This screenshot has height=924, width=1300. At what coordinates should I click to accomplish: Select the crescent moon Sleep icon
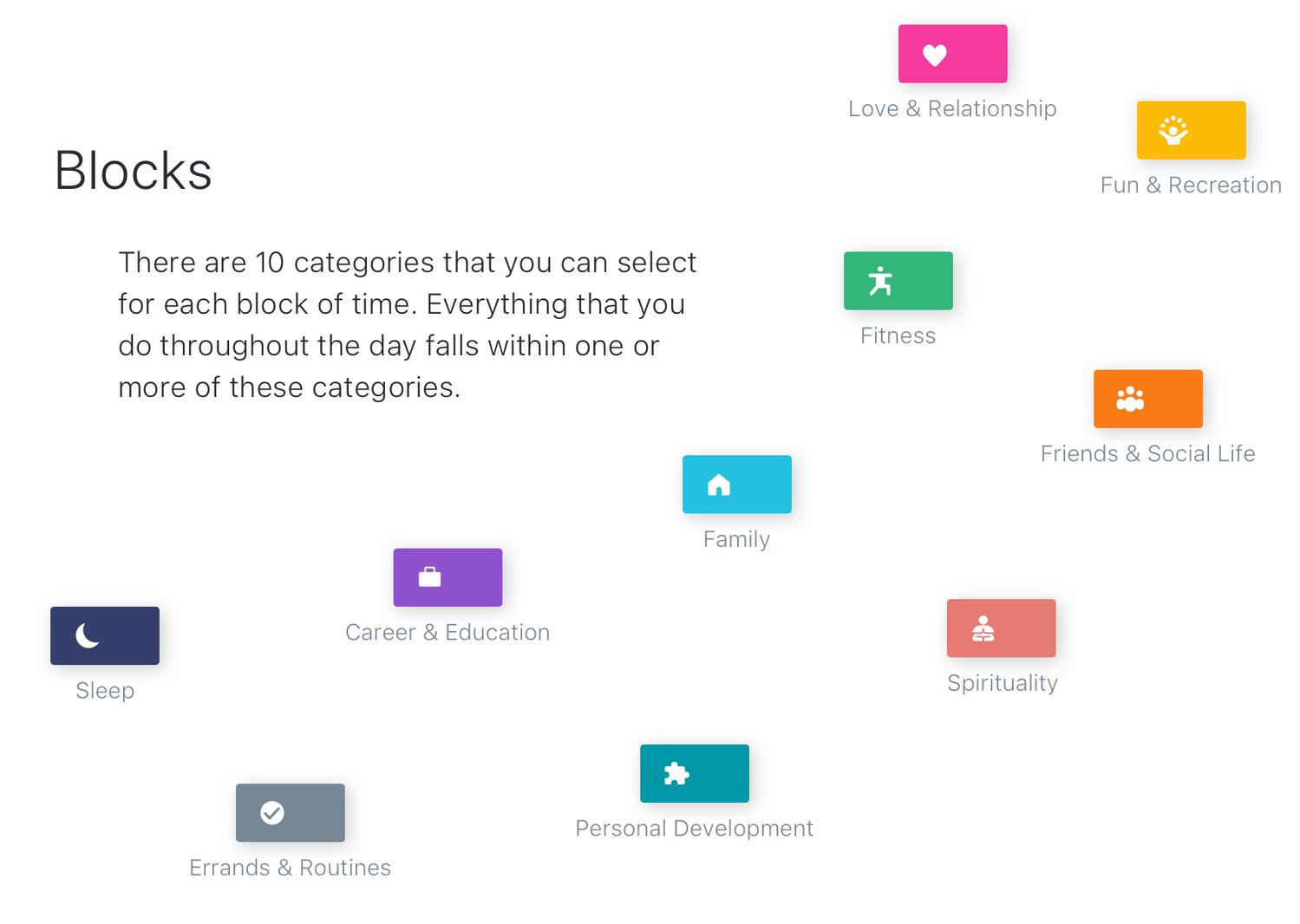click(x=87, y=636)
